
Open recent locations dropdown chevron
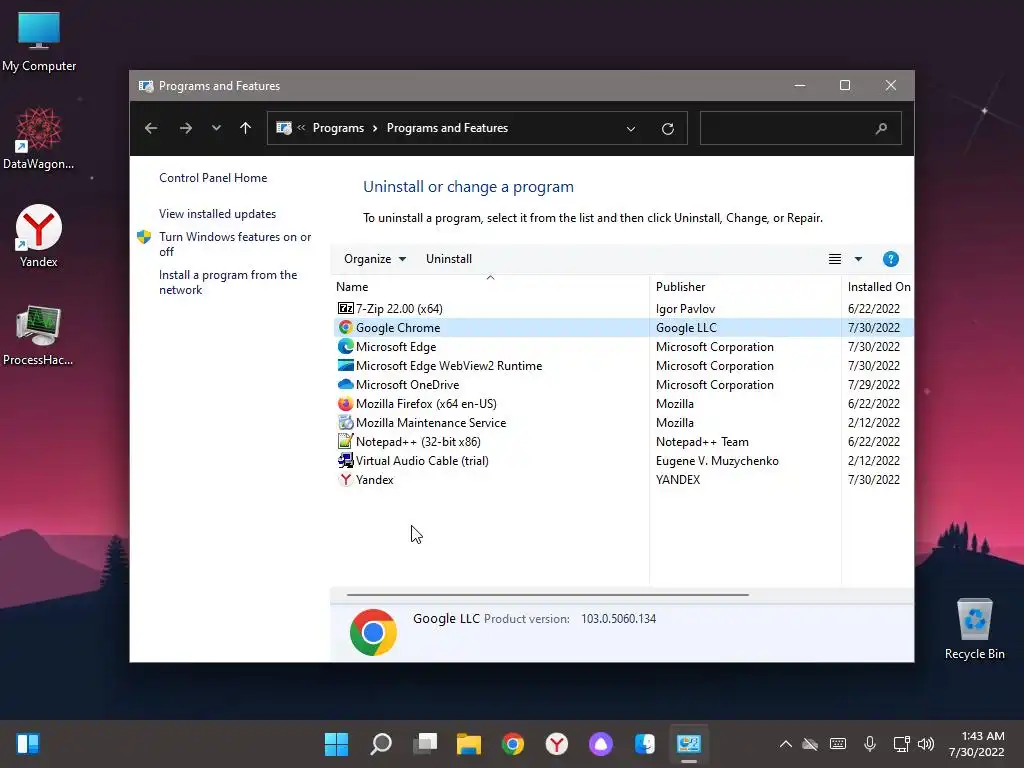pyautogui.click(x=216, y=128)
